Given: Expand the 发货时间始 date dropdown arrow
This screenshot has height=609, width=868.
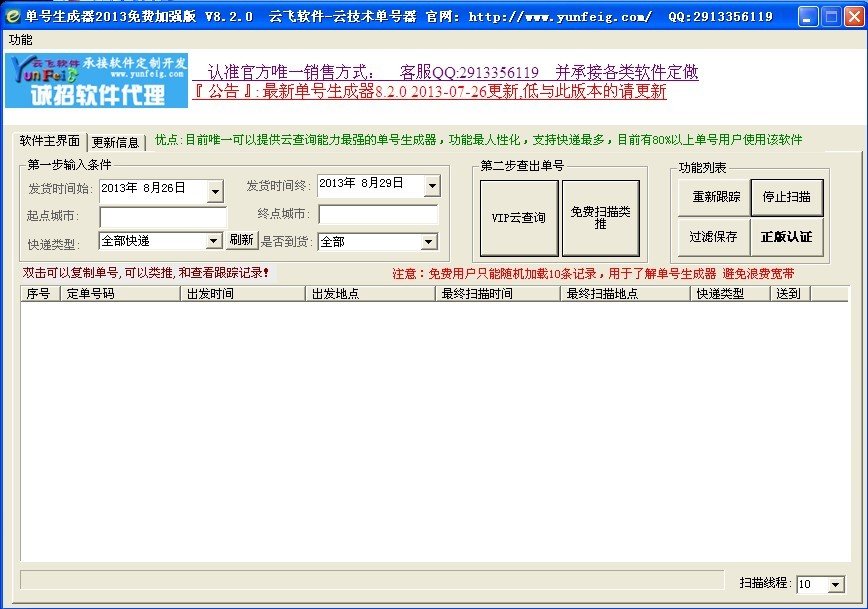Looking at the screenshot, I should tap(215, 192).
